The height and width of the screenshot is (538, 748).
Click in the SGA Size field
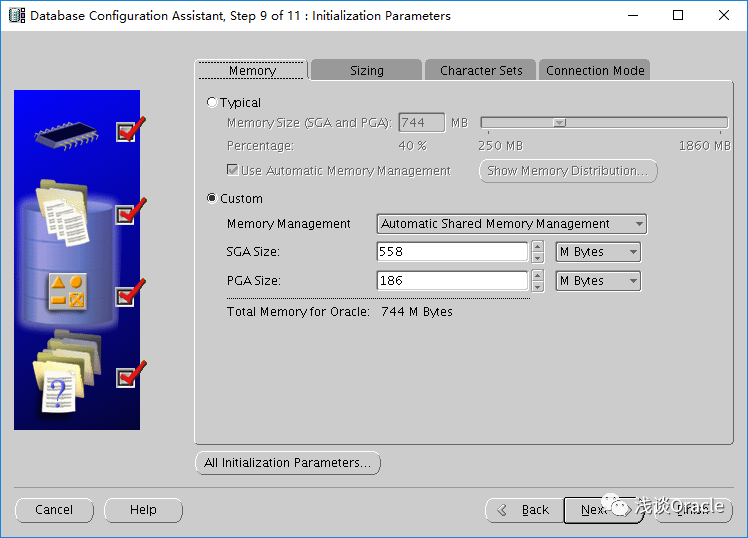tap(452, 252)
